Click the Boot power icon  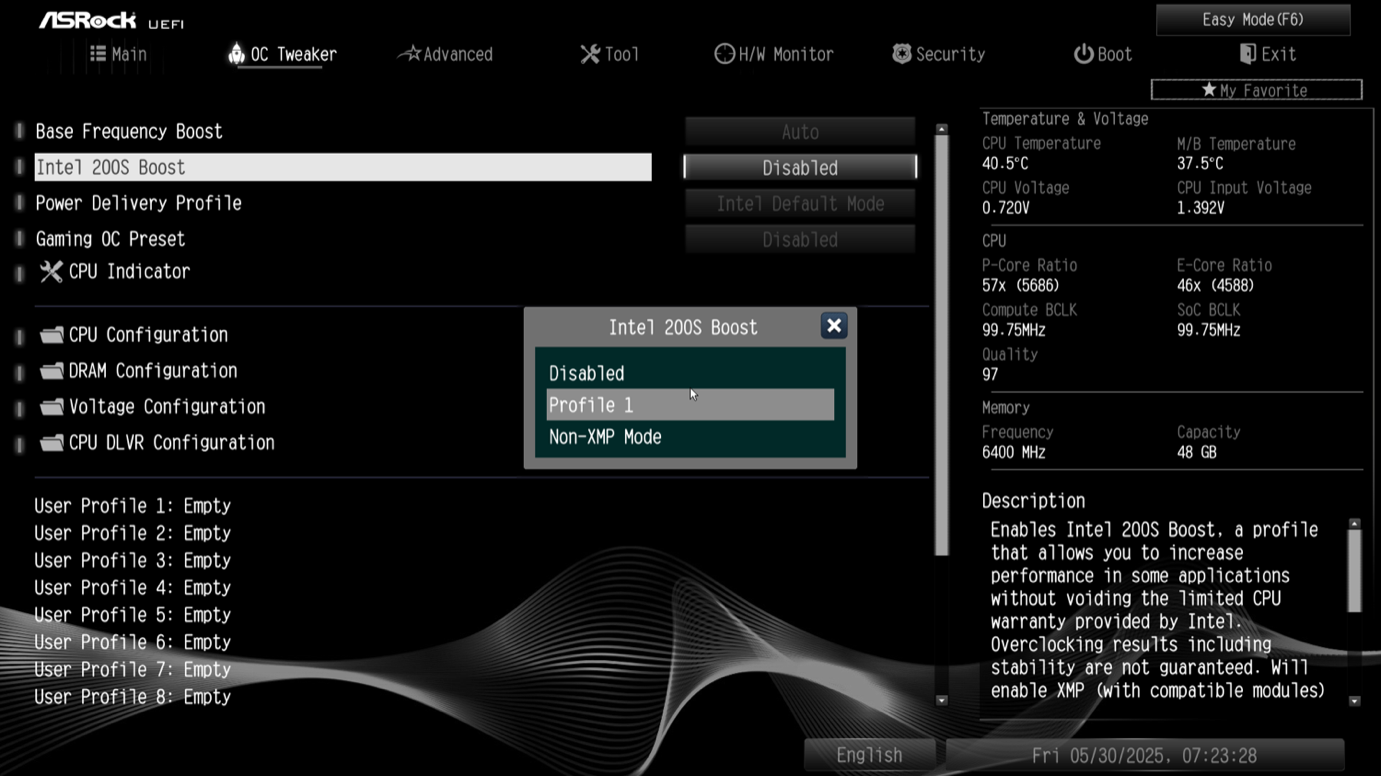point(1084,54)
